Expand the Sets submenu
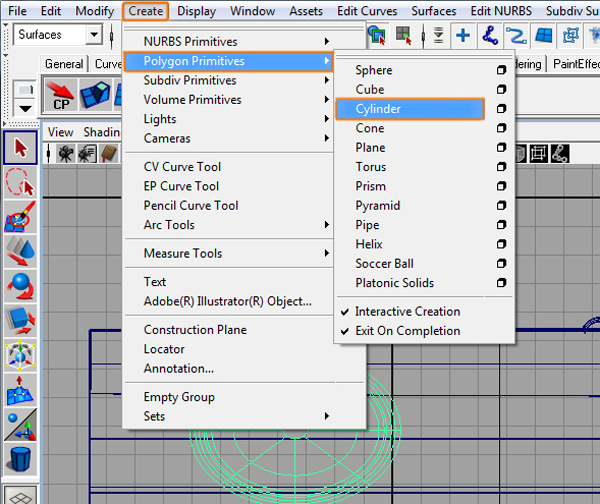 click(228, 416)
